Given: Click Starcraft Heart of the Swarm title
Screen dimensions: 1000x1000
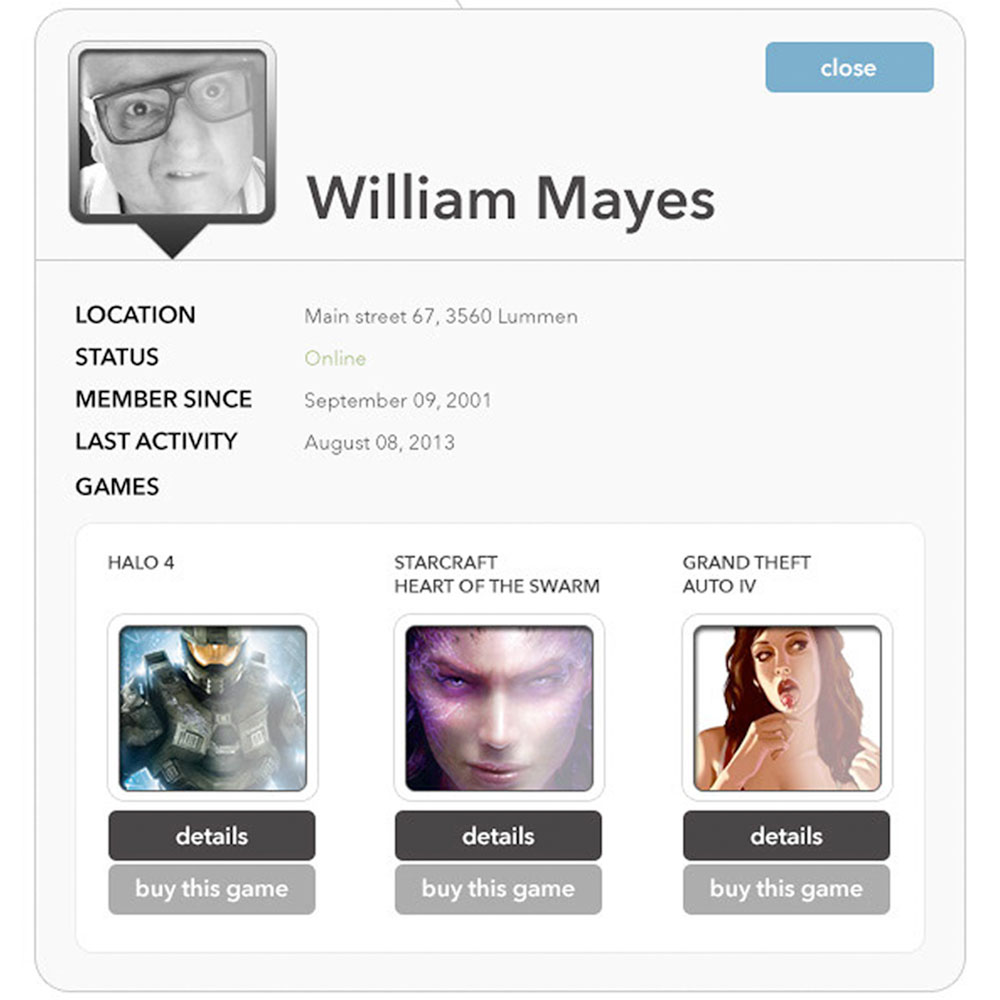Looking at the screenshot, I should click(497, 574).
